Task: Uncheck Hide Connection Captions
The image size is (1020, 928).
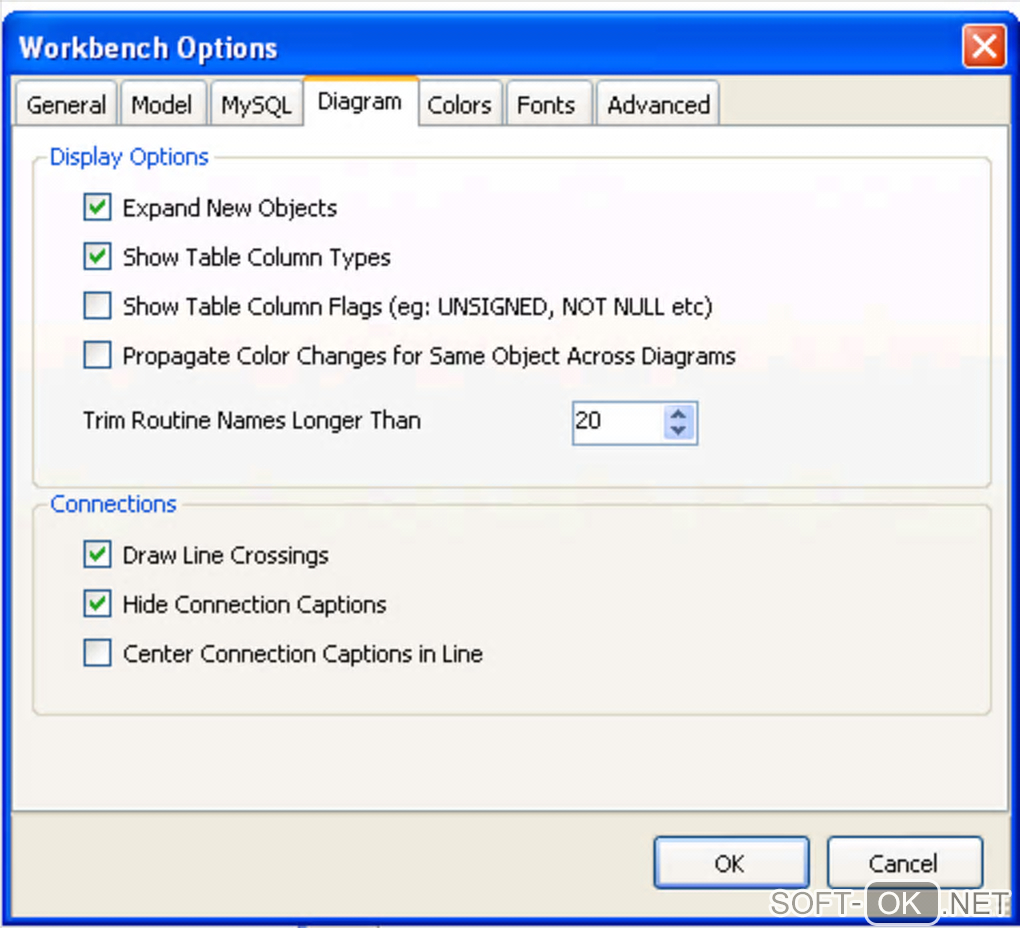Action: 98,603
